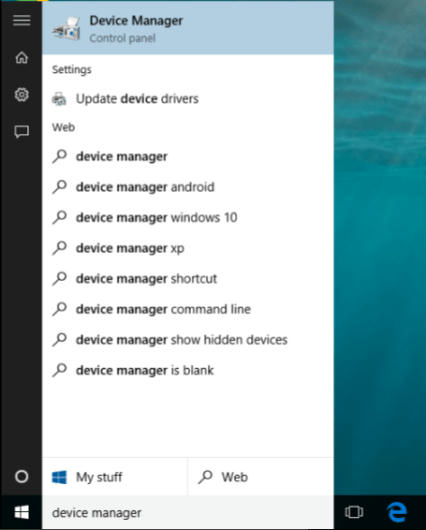Select device manager command line suggestion

188,309
